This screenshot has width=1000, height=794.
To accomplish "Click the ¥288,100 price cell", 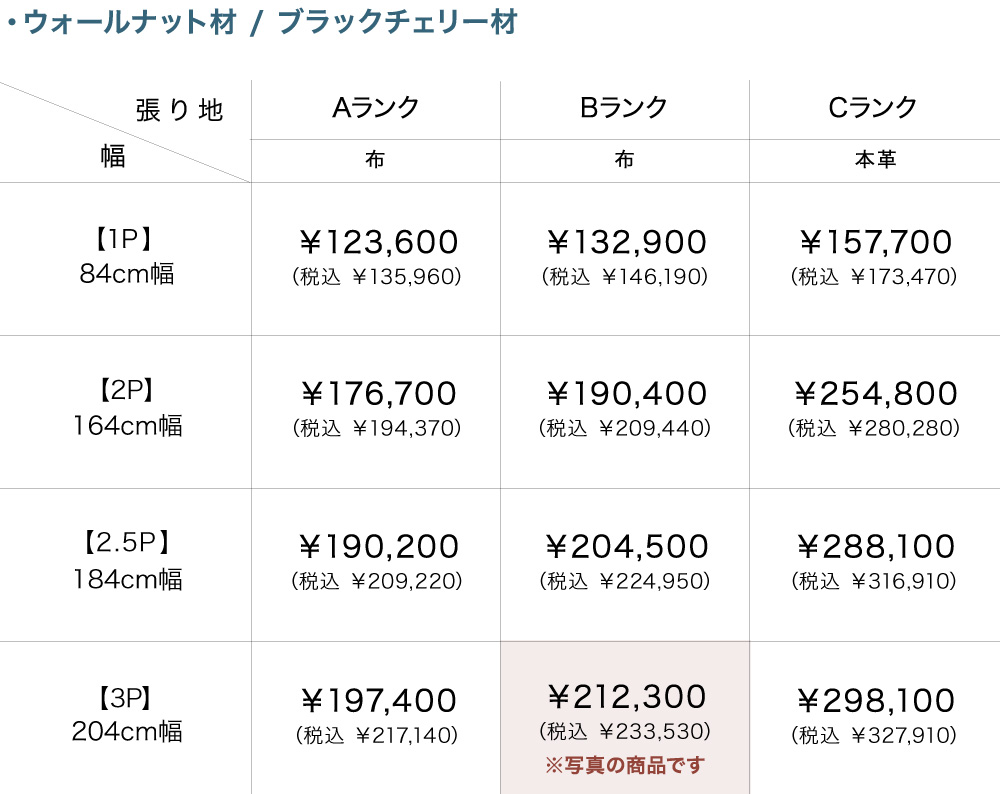I will 875,562.
